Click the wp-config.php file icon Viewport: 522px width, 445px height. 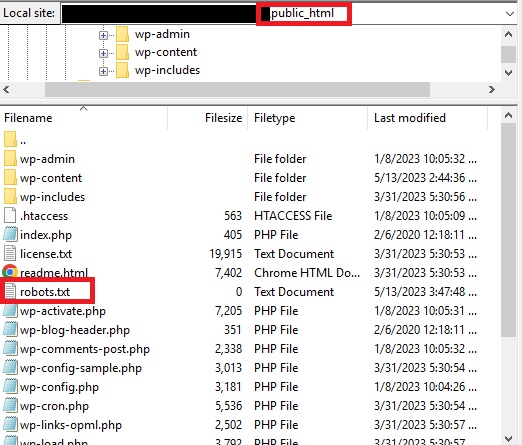pyautogui.click(x=10, y=387)
